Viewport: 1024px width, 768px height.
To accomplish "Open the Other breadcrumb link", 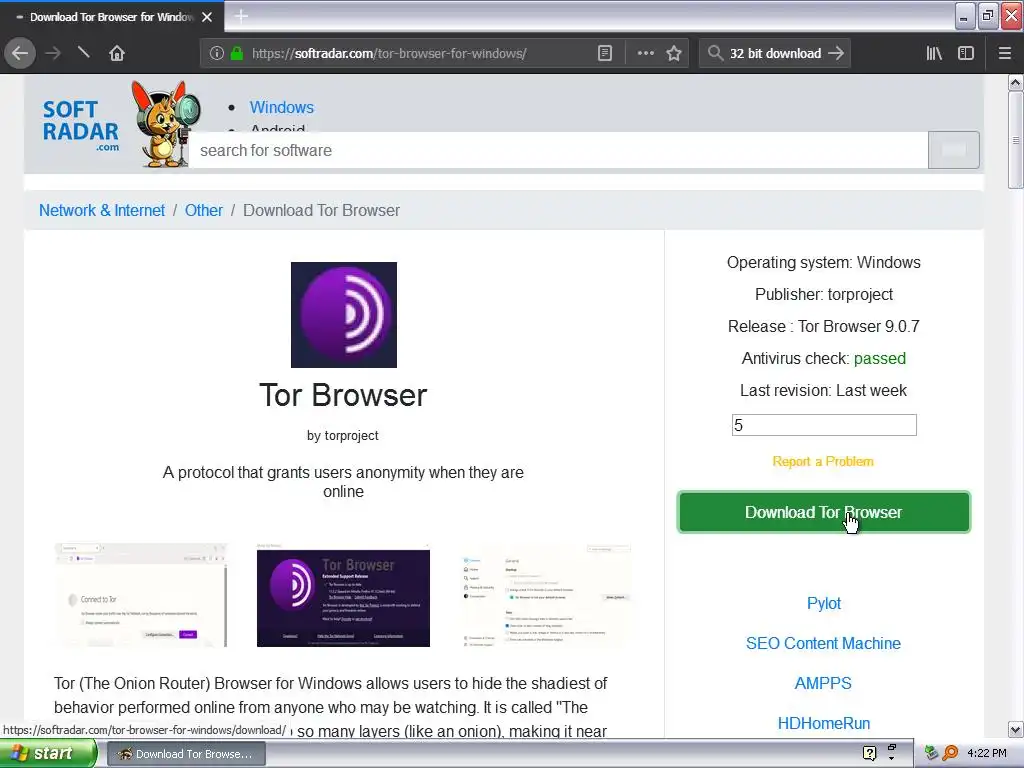I will pos(204,210).
